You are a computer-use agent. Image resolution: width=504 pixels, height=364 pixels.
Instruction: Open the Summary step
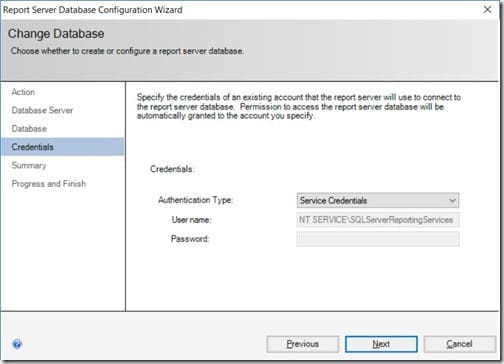[29, 165]
